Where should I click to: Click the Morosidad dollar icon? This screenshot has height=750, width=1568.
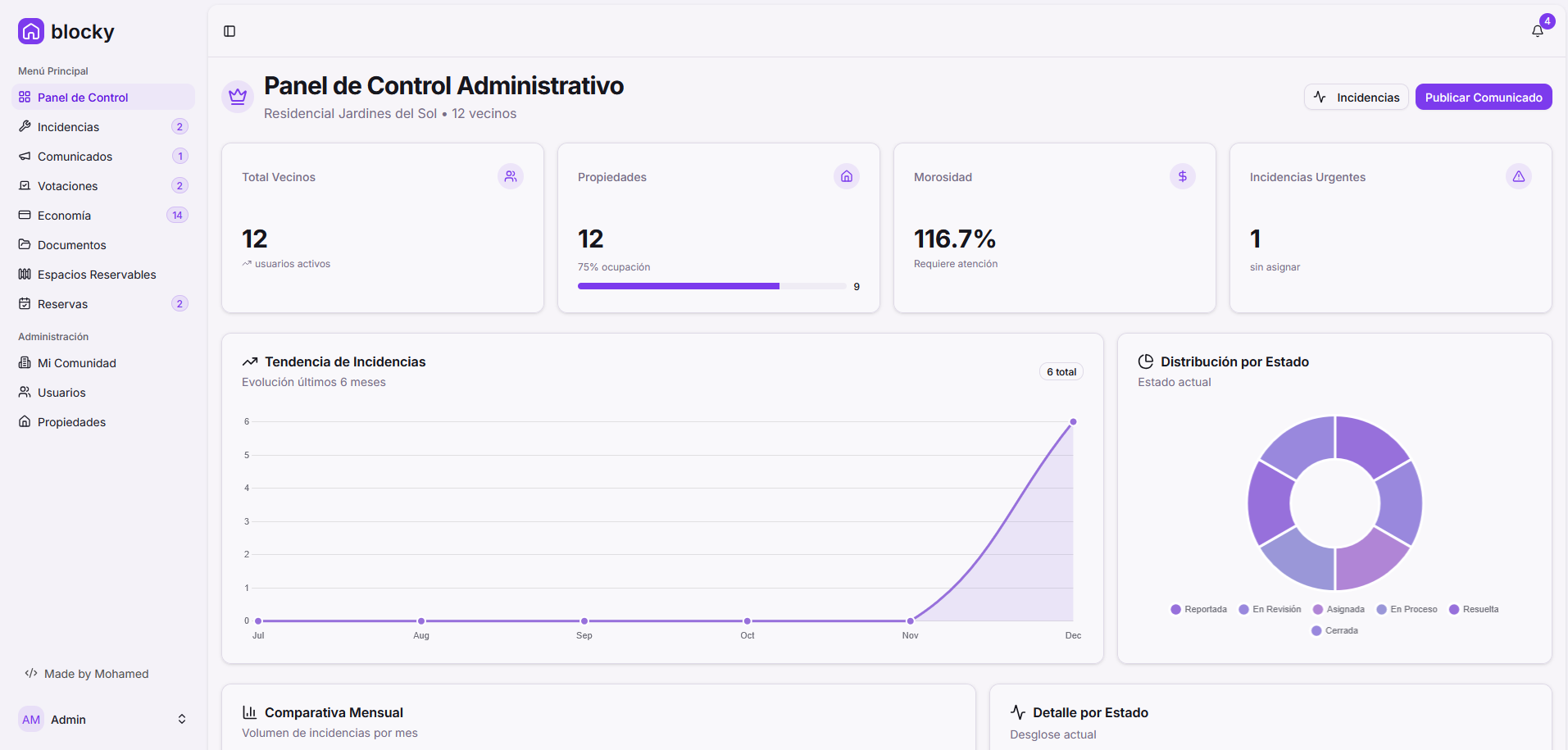[x=1183, y=176]
